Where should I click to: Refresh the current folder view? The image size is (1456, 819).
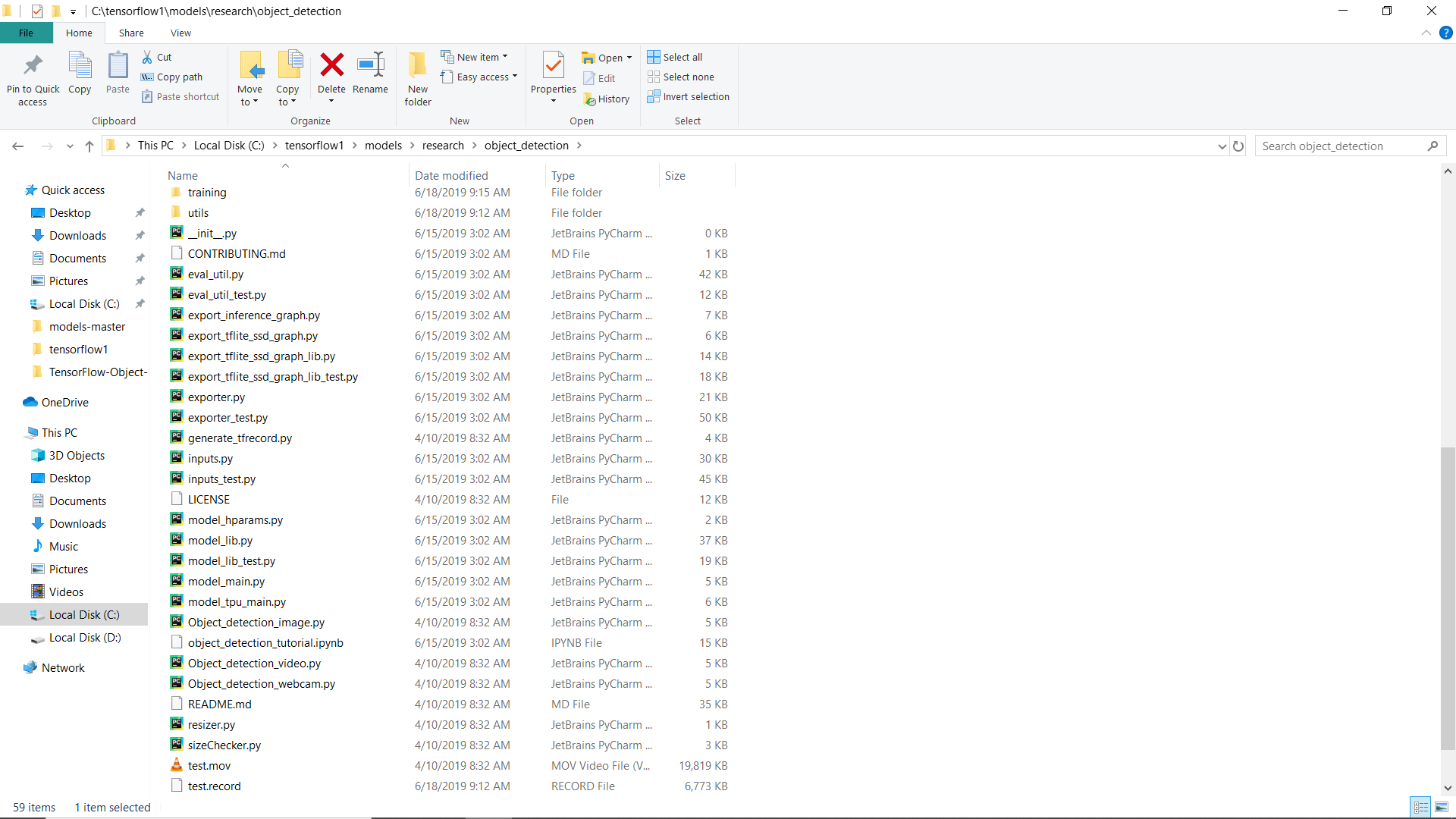click(1238, 146)
